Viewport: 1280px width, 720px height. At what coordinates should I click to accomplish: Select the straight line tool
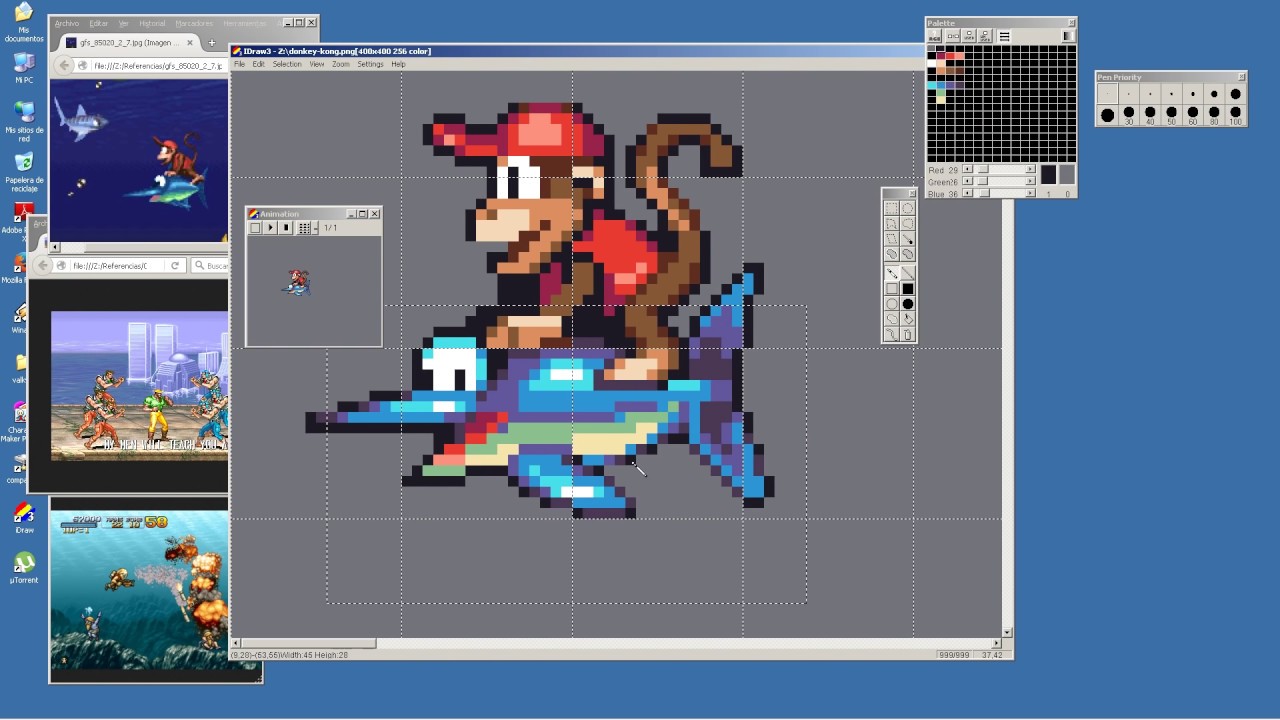pos(908,273)
